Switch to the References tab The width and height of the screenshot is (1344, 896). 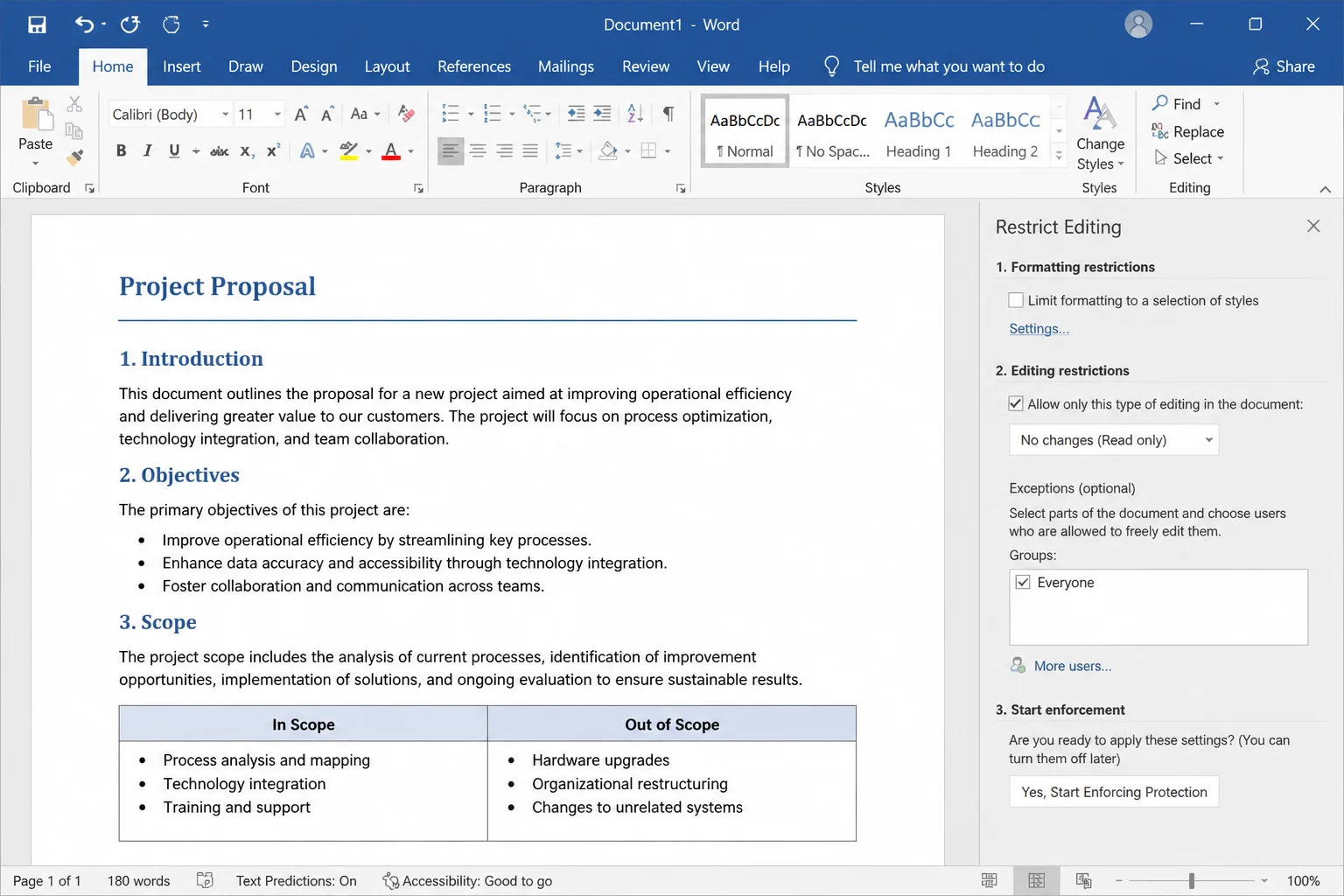click(x=474, y=66)
